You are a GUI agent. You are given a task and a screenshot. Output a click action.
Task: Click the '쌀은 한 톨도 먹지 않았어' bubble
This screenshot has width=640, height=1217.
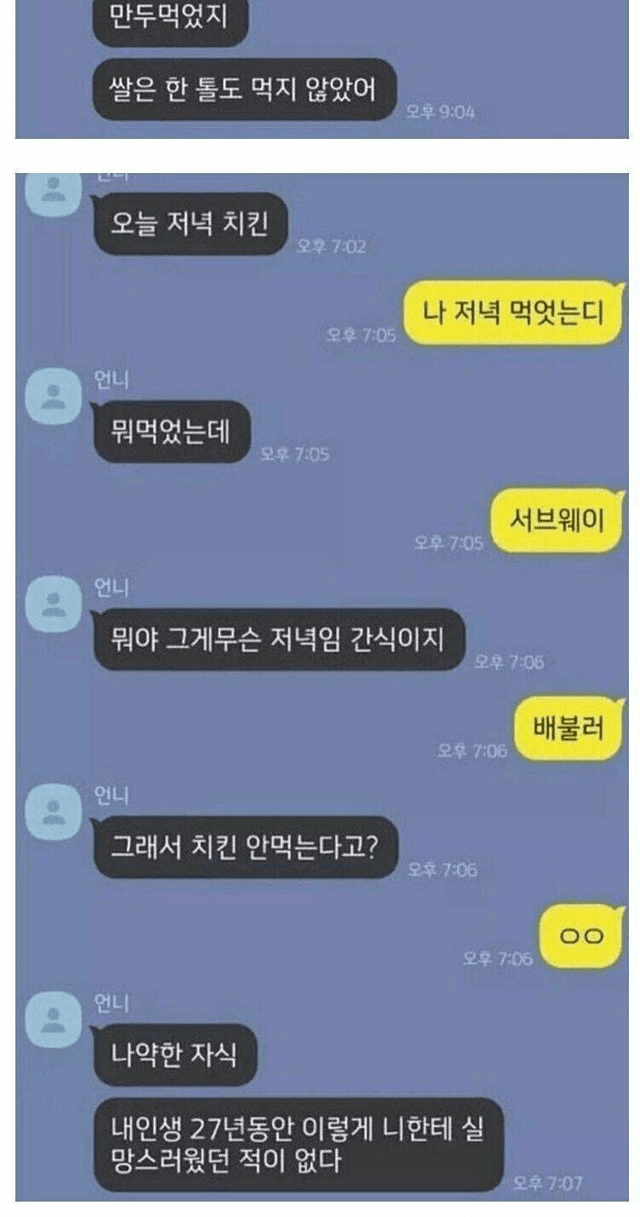click(x=243, y=91)
